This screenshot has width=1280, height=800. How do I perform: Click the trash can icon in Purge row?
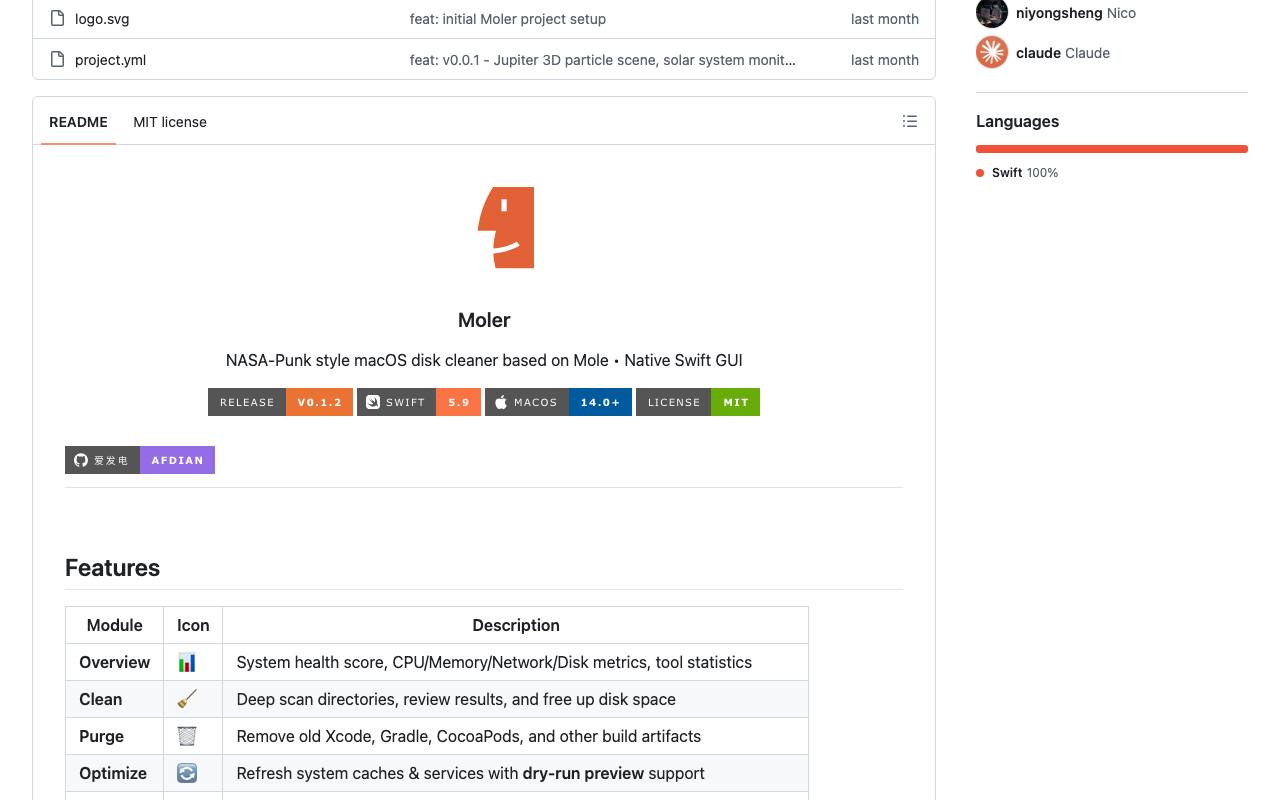[187, 736]
